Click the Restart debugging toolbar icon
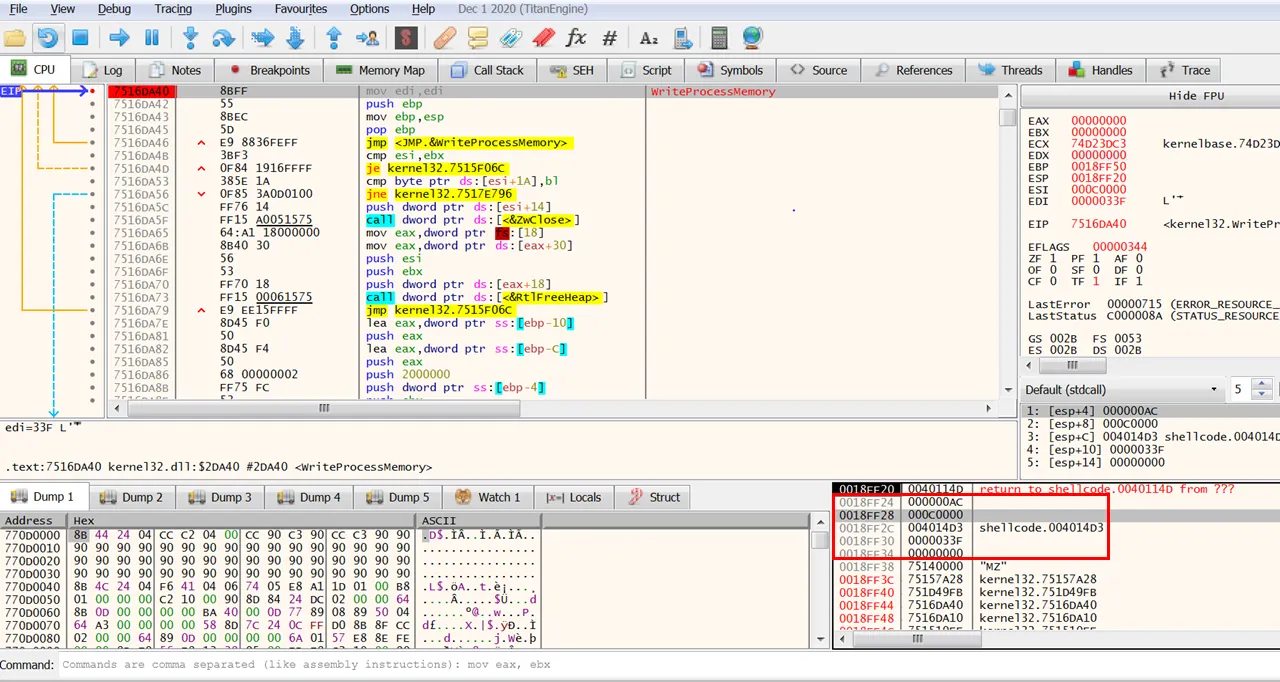This screenshot has width=1280, height=682. [47, 38]
